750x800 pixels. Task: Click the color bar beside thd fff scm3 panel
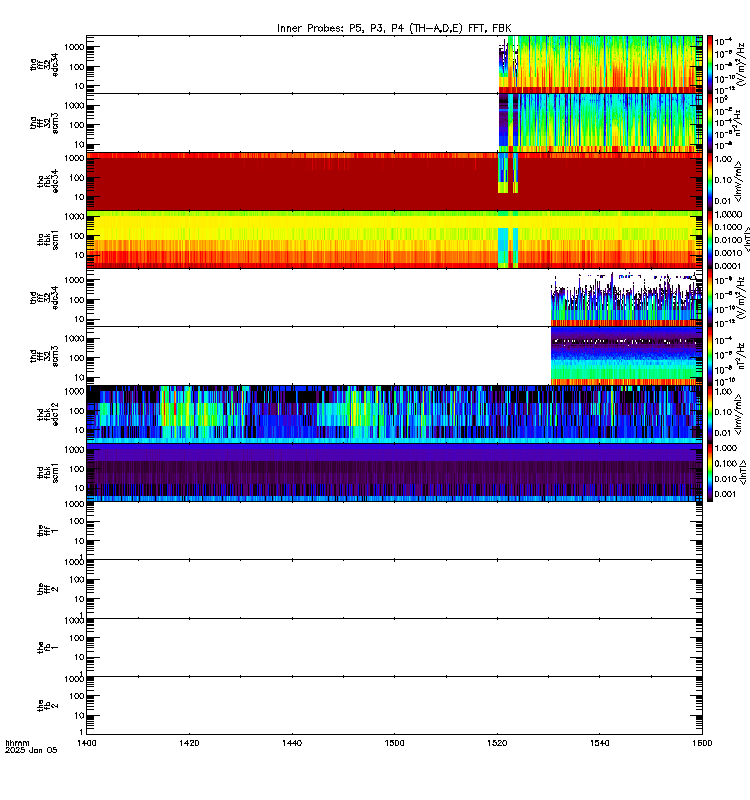(710, 356)
